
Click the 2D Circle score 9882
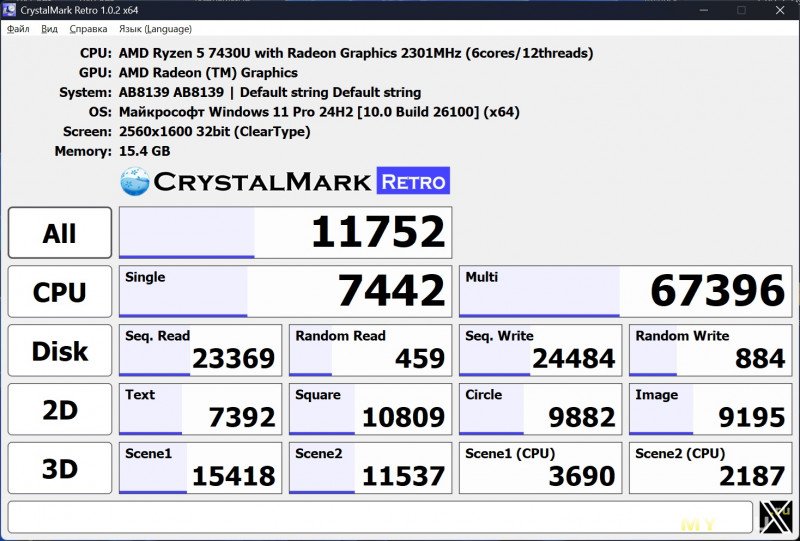pyautogui.click(x=540, y=409)
